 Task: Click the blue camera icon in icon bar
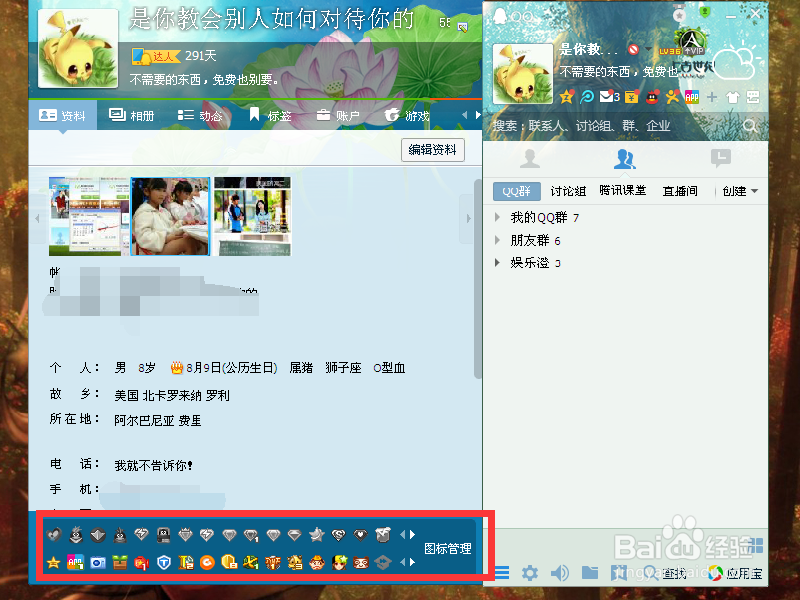pos(97,562)
